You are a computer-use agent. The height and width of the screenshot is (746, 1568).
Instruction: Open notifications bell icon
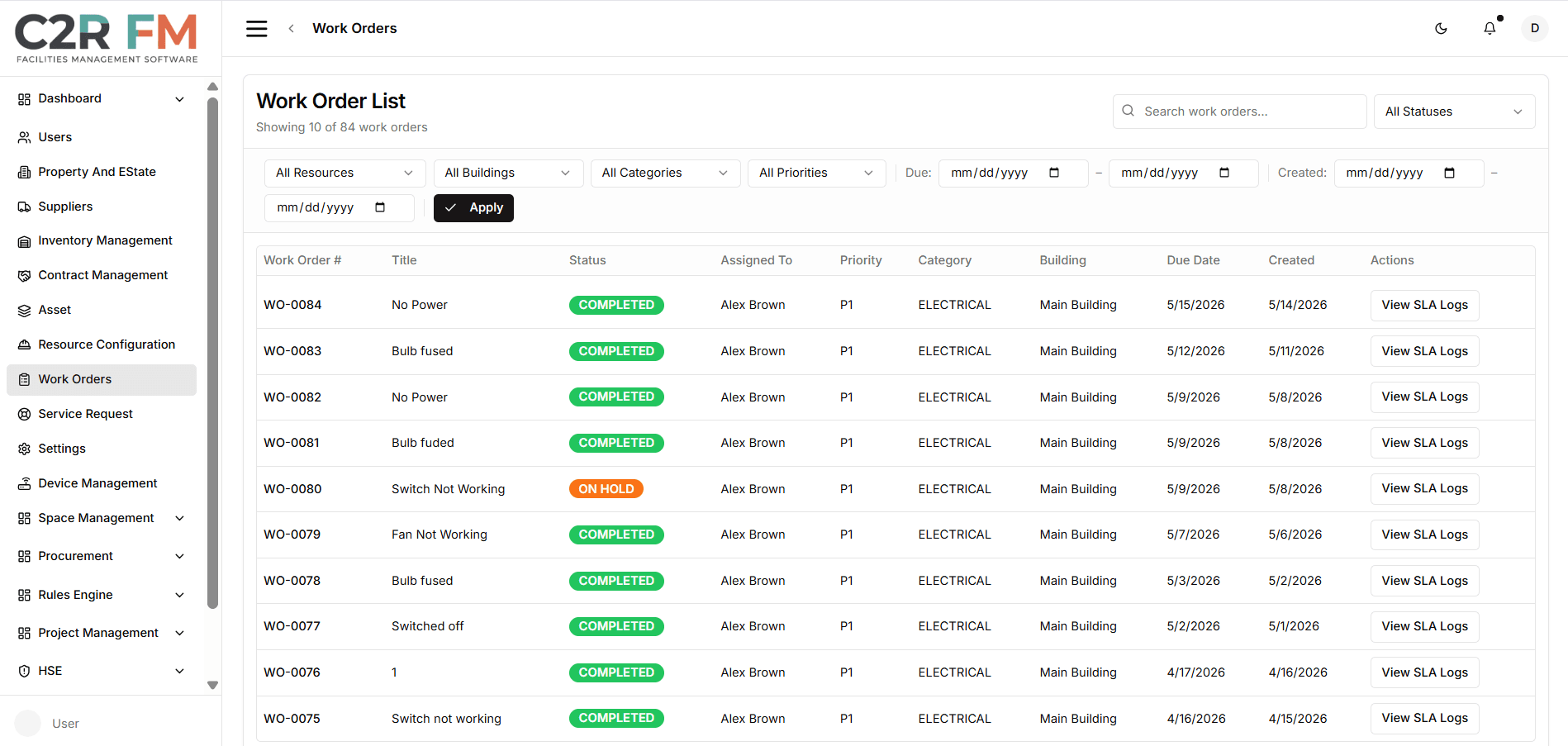point(1490,28)
